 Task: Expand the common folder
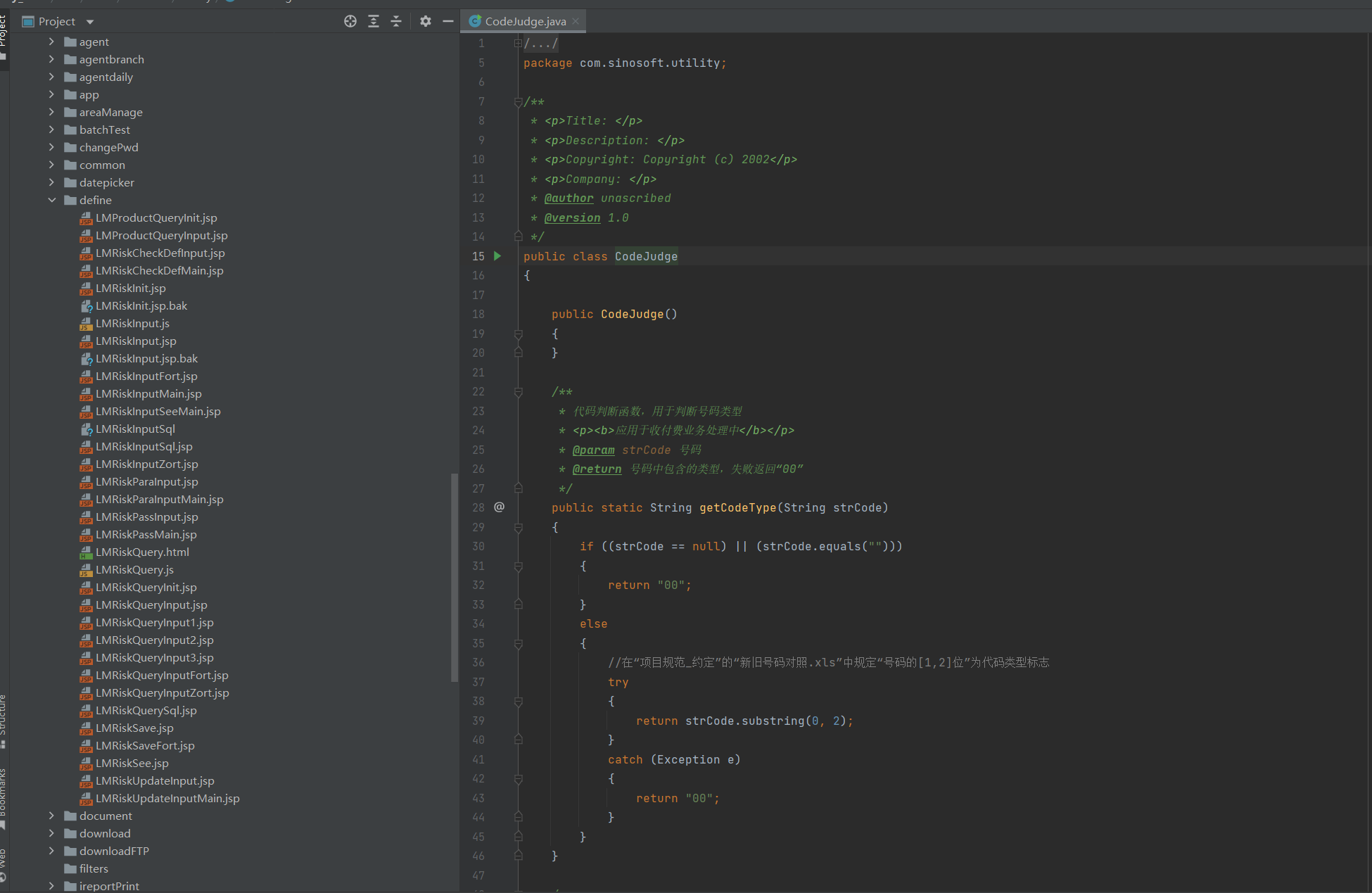pos(51,165)
